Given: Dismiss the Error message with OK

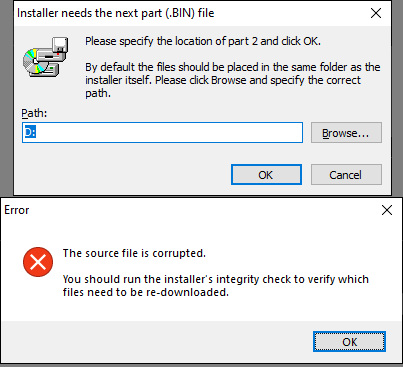Looking at the screenshot, I should pos(349,342).
